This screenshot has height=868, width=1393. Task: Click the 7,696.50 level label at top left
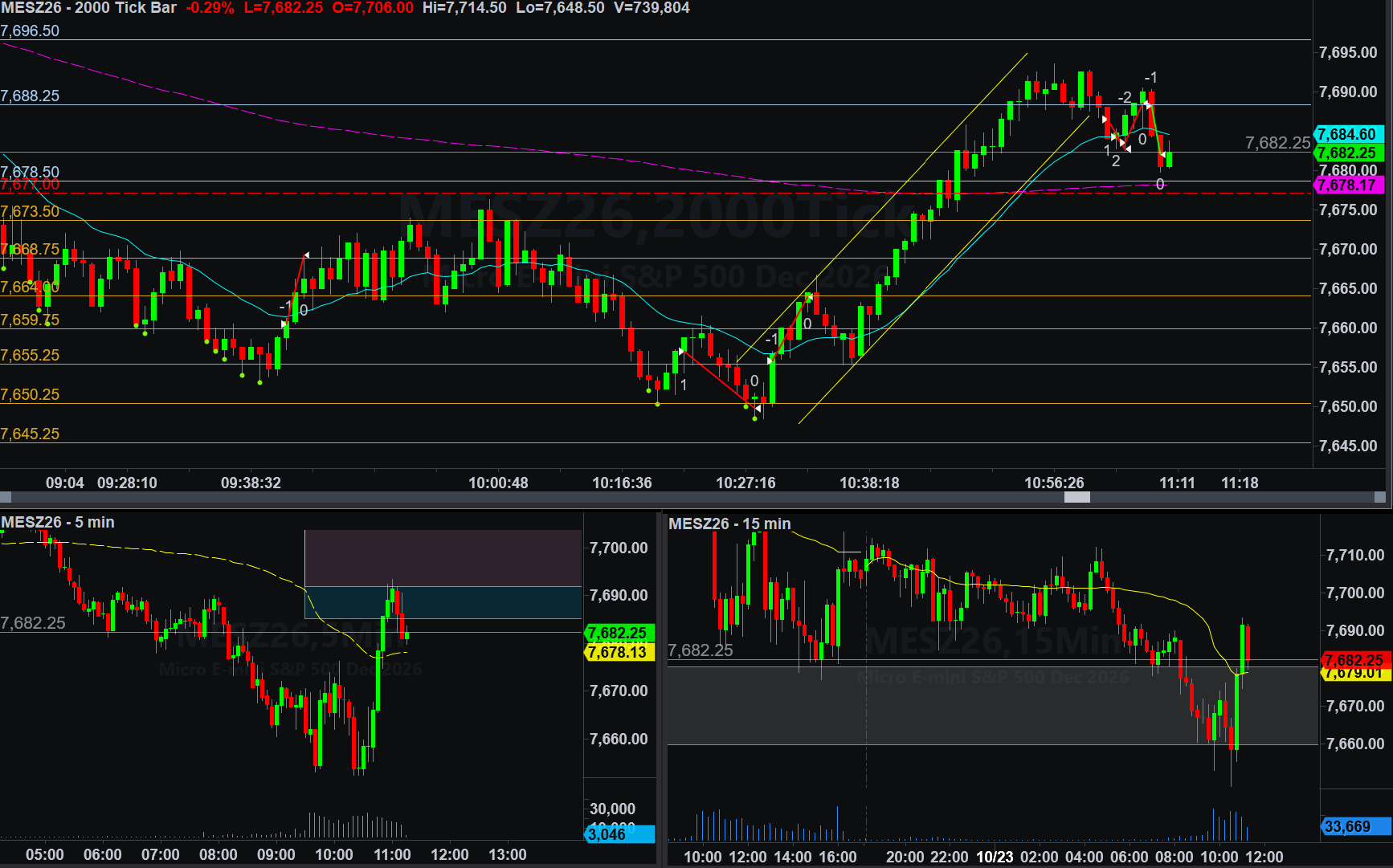point(30,31)
